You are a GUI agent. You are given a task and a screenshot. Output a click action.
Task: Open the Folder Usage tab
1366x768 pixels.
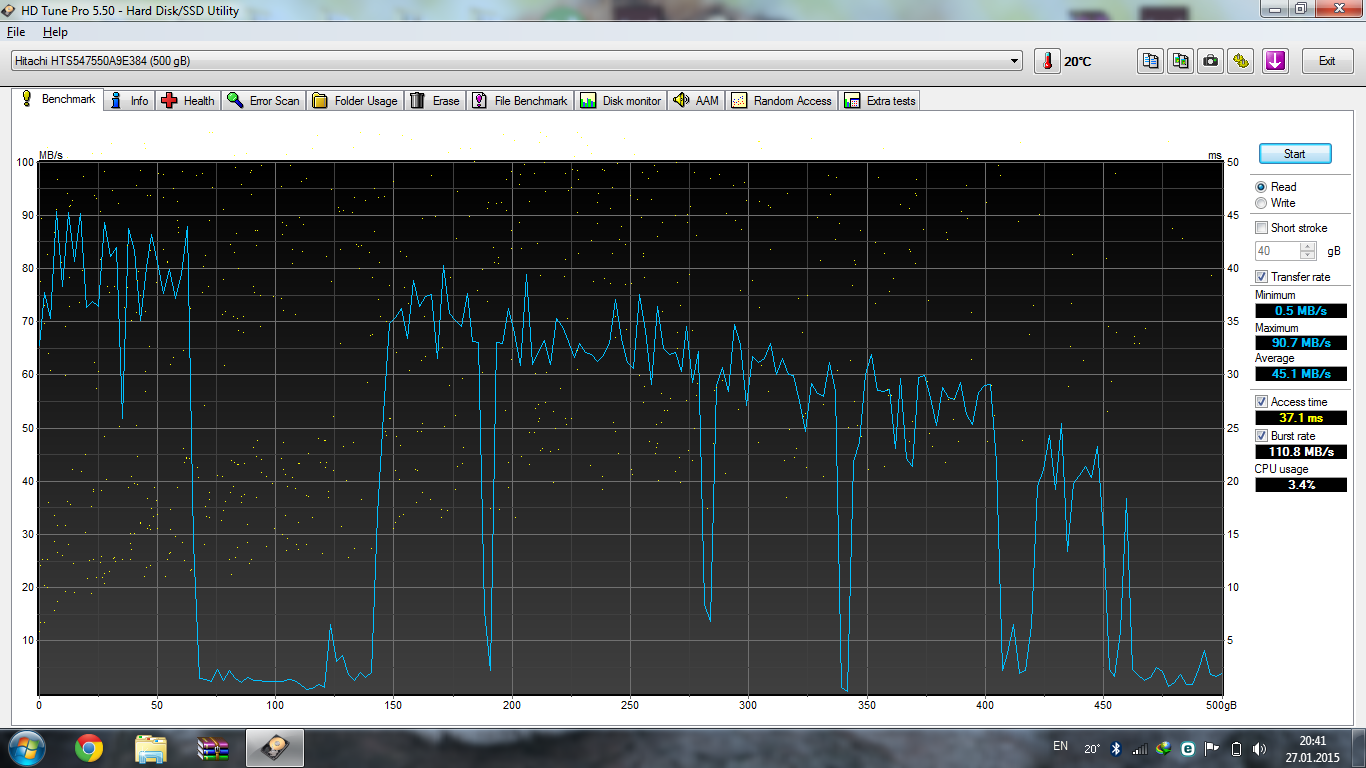(x=355, y=101)
